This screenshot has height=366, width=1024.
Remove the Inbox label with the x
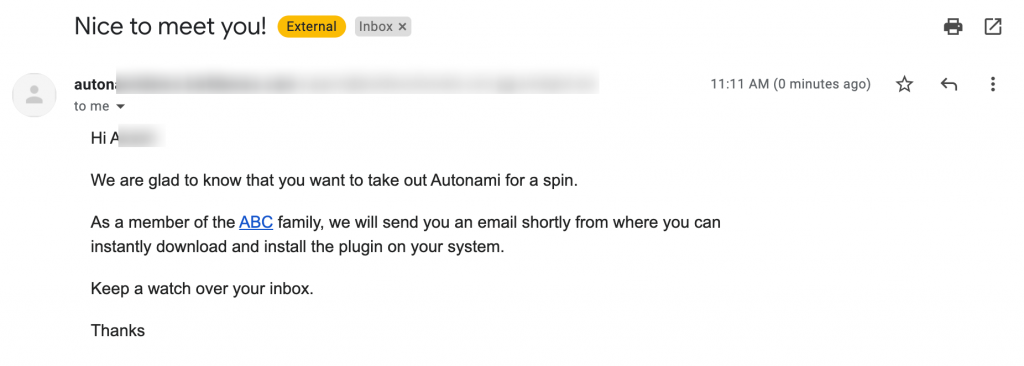tap(402, 27)
